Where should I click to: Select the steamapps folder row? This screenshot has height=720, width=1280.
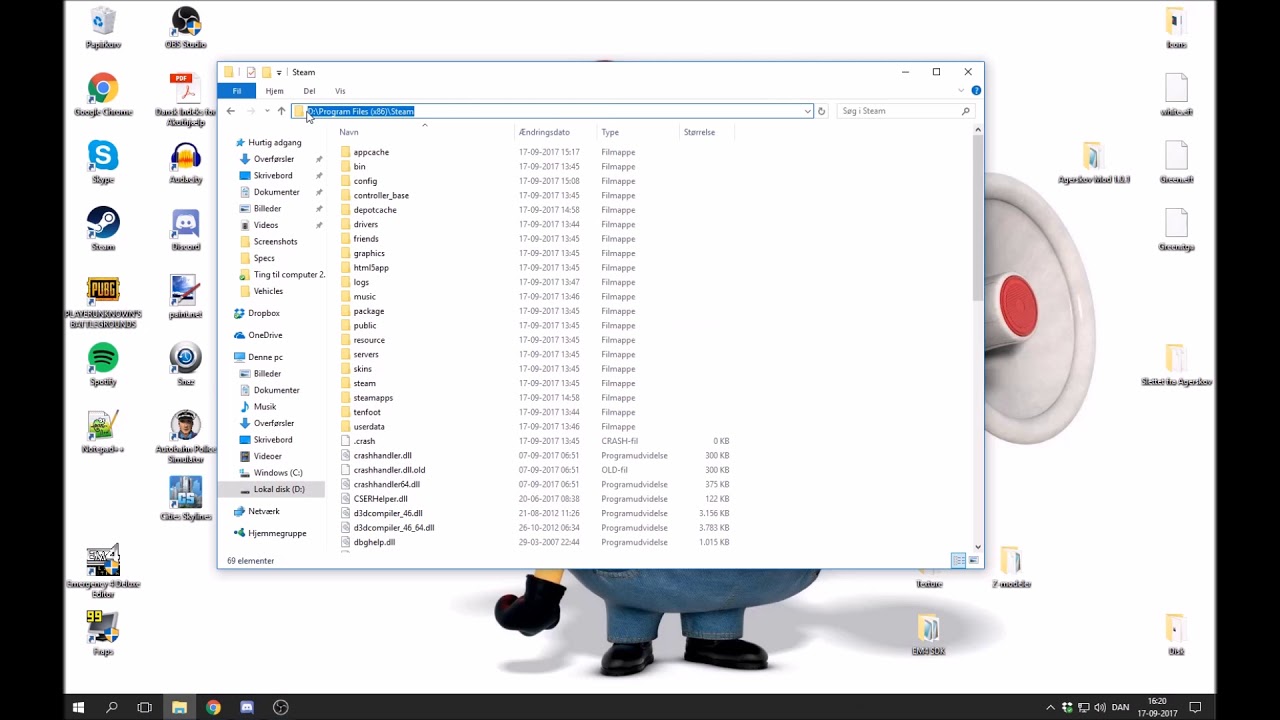pyautogui.click(x=535, y=398)
